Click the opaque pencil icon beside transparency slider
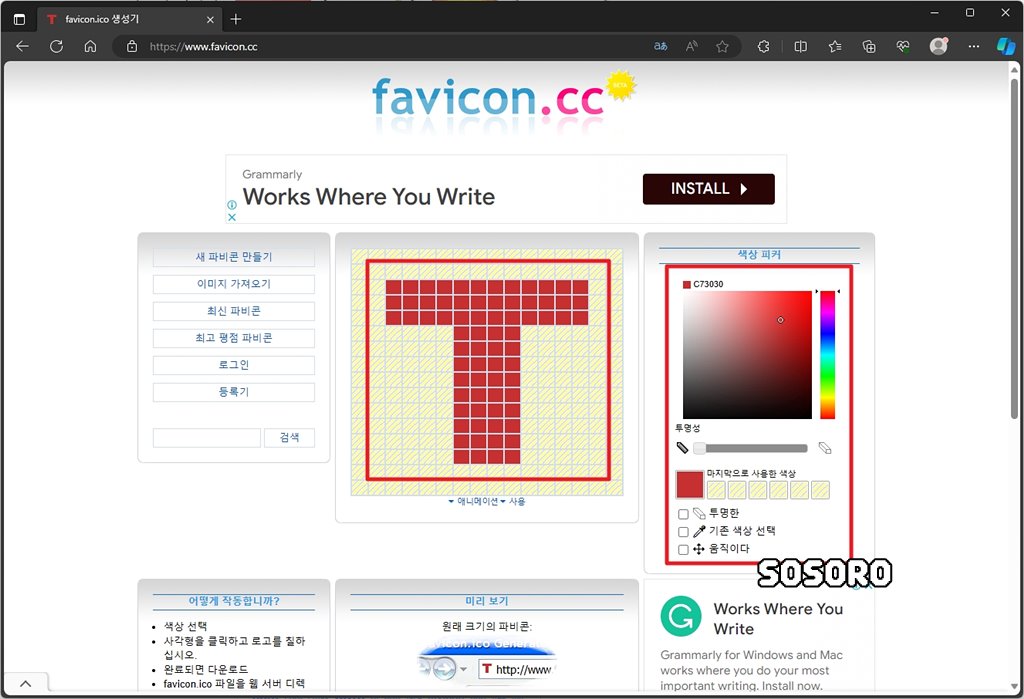 [x=682, y=447]
